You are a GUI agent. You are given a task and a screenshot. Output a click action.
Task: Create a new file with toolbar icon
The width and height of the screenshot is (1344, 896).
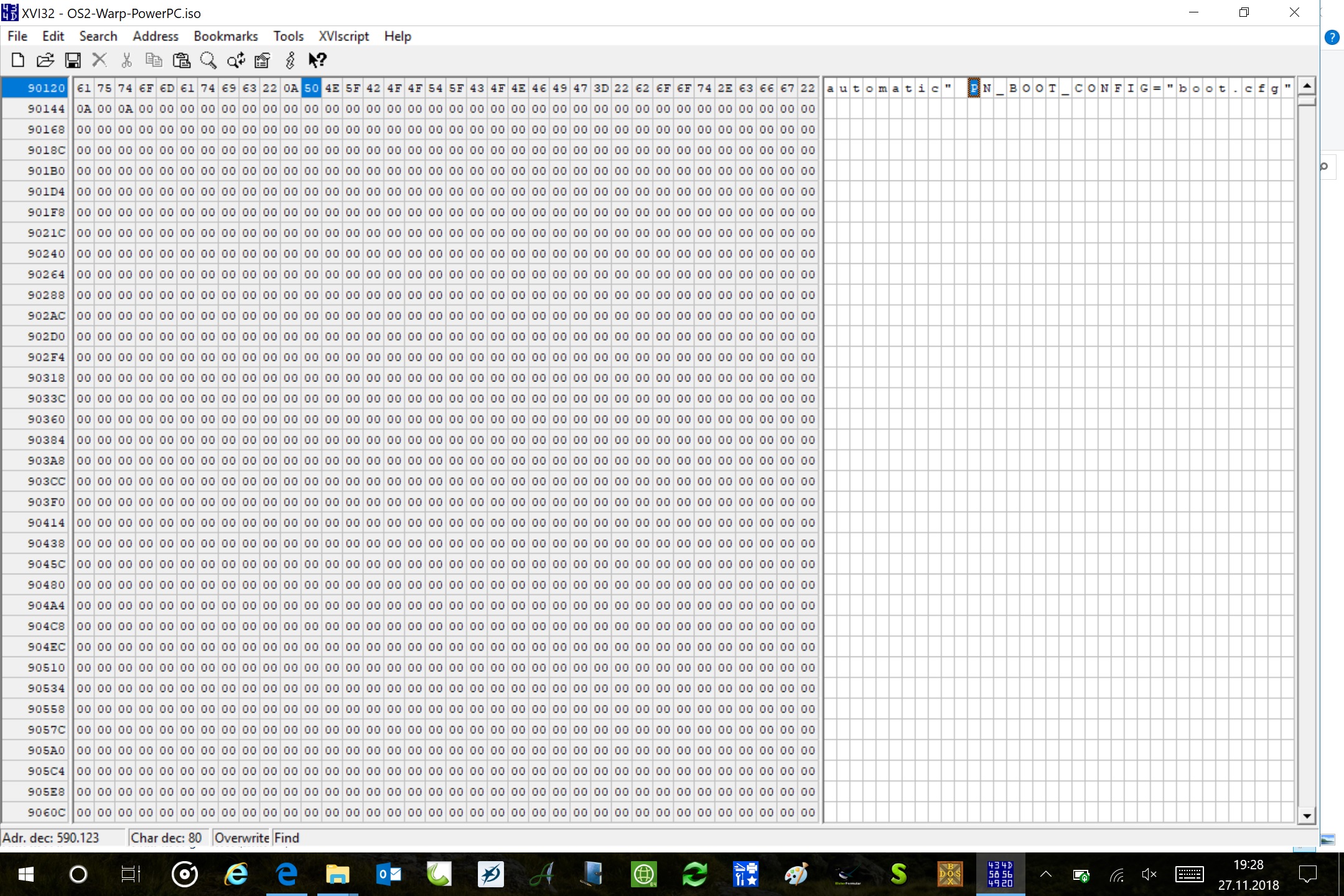18,60
